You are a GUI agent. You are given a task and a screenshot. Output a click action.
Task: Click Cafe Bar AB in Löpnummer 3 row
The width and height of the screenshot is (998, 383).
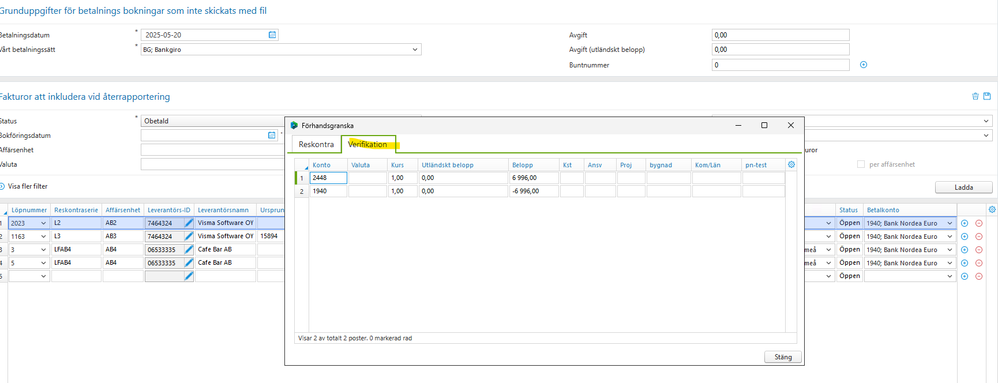(x=225, y=249)
